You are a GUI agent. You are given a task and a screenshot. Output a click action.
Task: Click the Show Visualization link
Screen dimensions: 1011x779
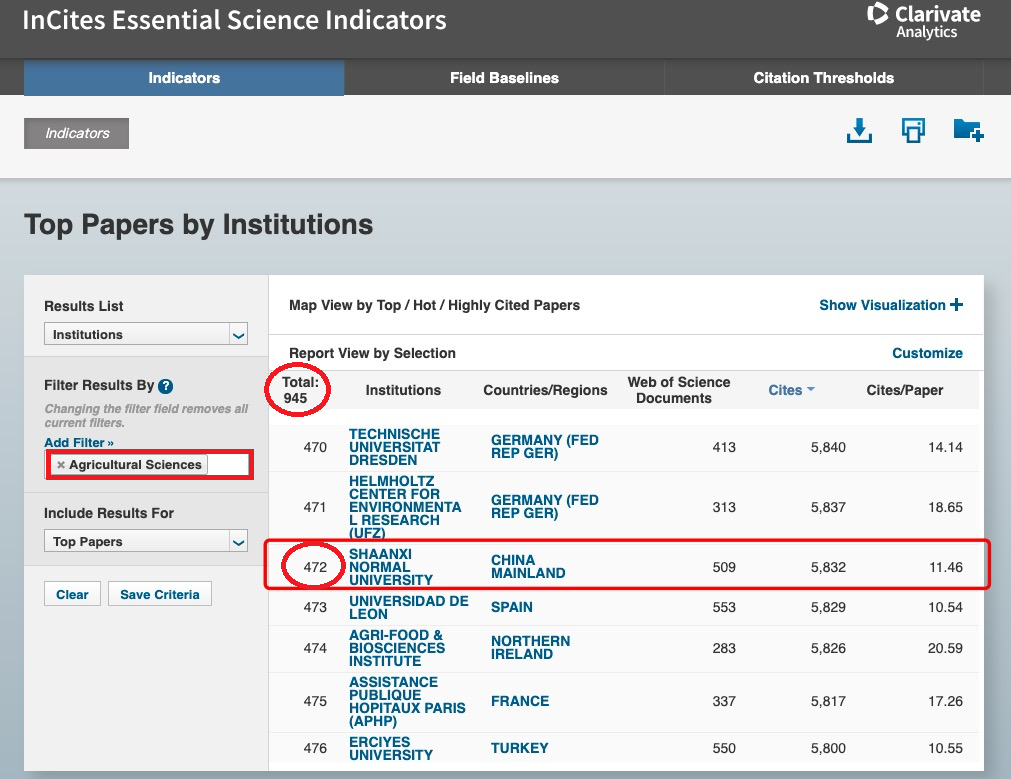[882, 305]
